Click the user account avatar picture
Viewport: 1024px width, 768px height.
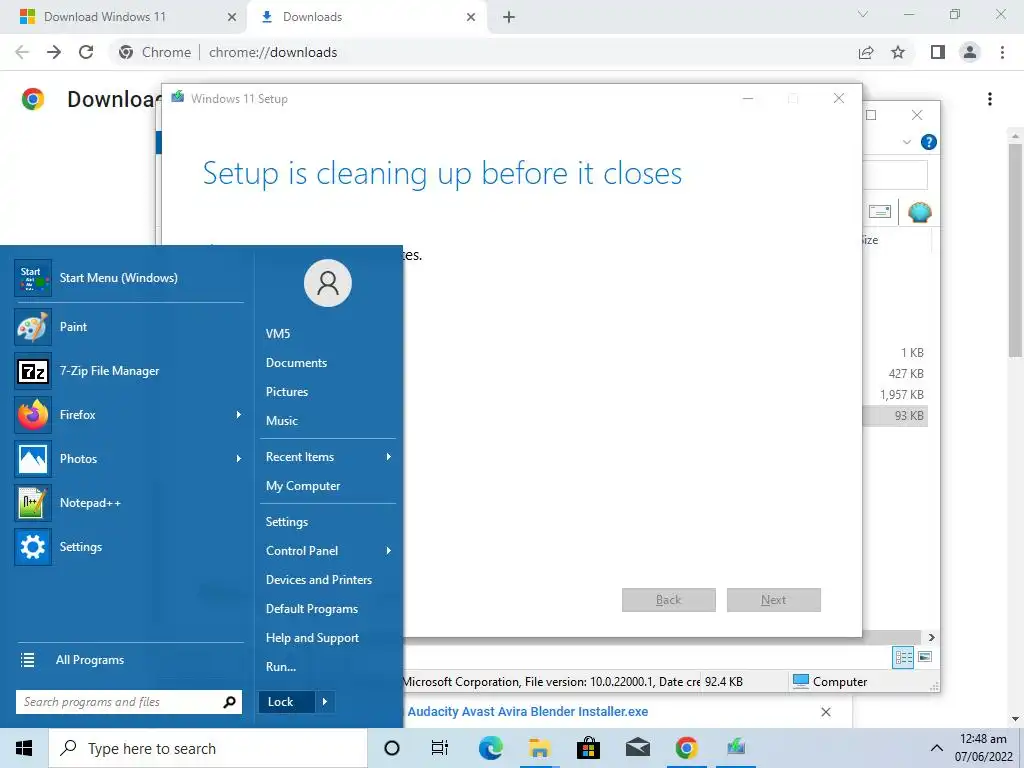(x=328, y=283)
